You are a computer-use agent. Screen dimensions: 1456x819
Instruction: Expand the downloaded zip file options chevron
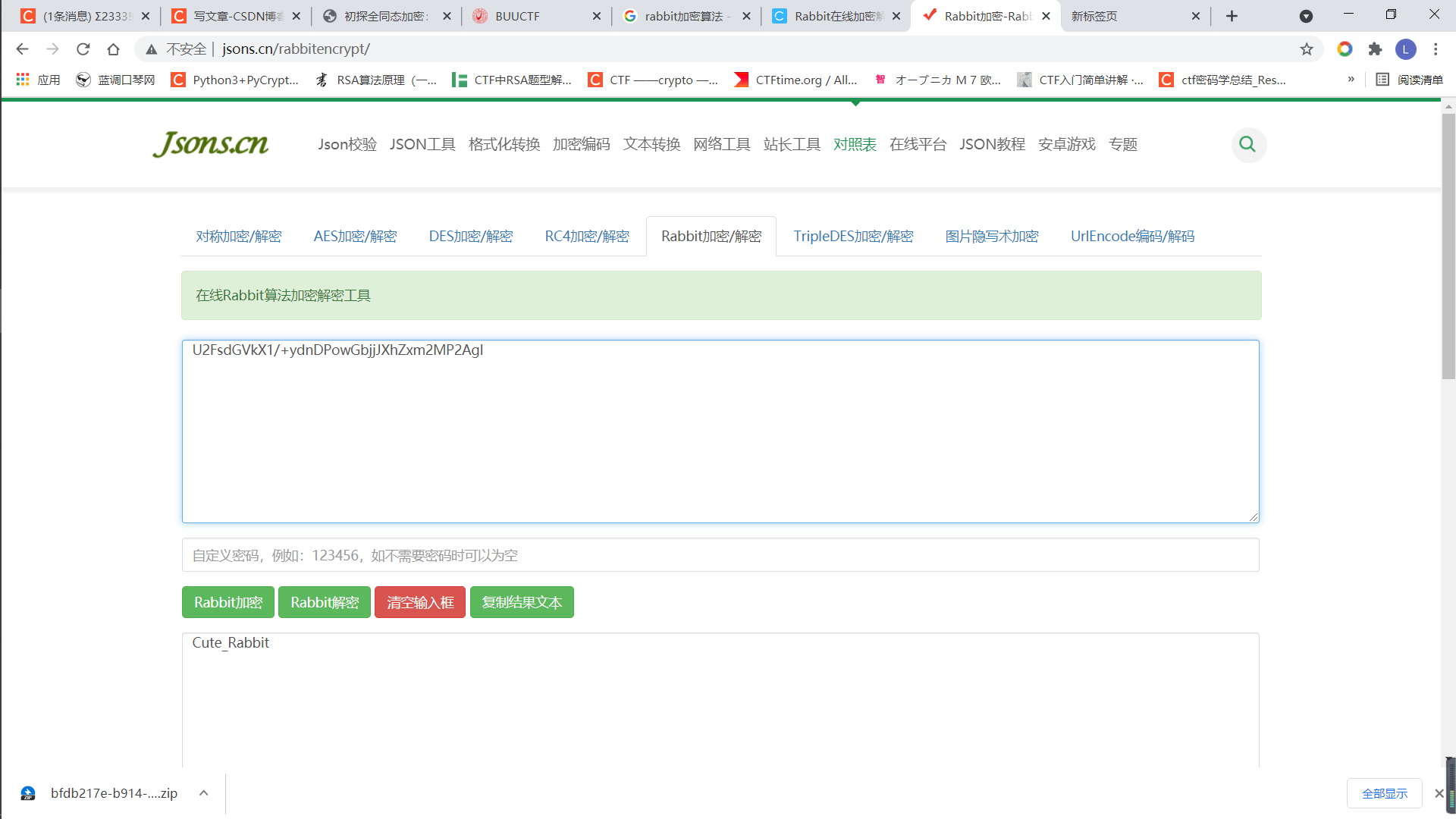[203, 792]
